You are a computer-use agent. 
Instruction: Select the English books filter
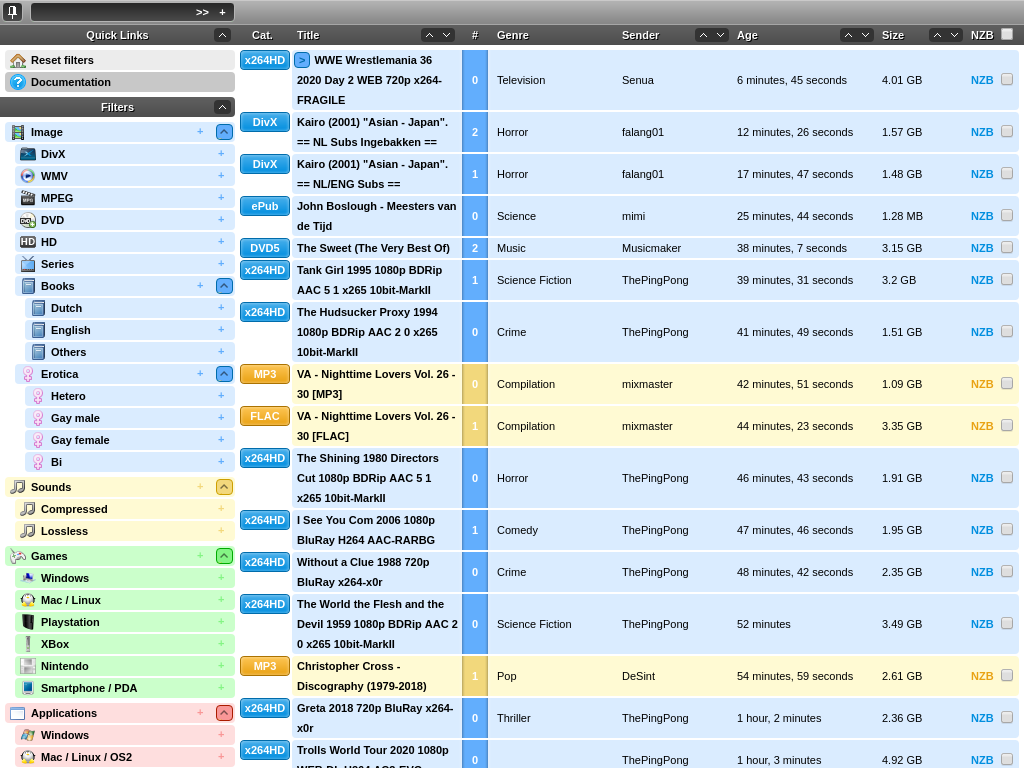(70, 330)
